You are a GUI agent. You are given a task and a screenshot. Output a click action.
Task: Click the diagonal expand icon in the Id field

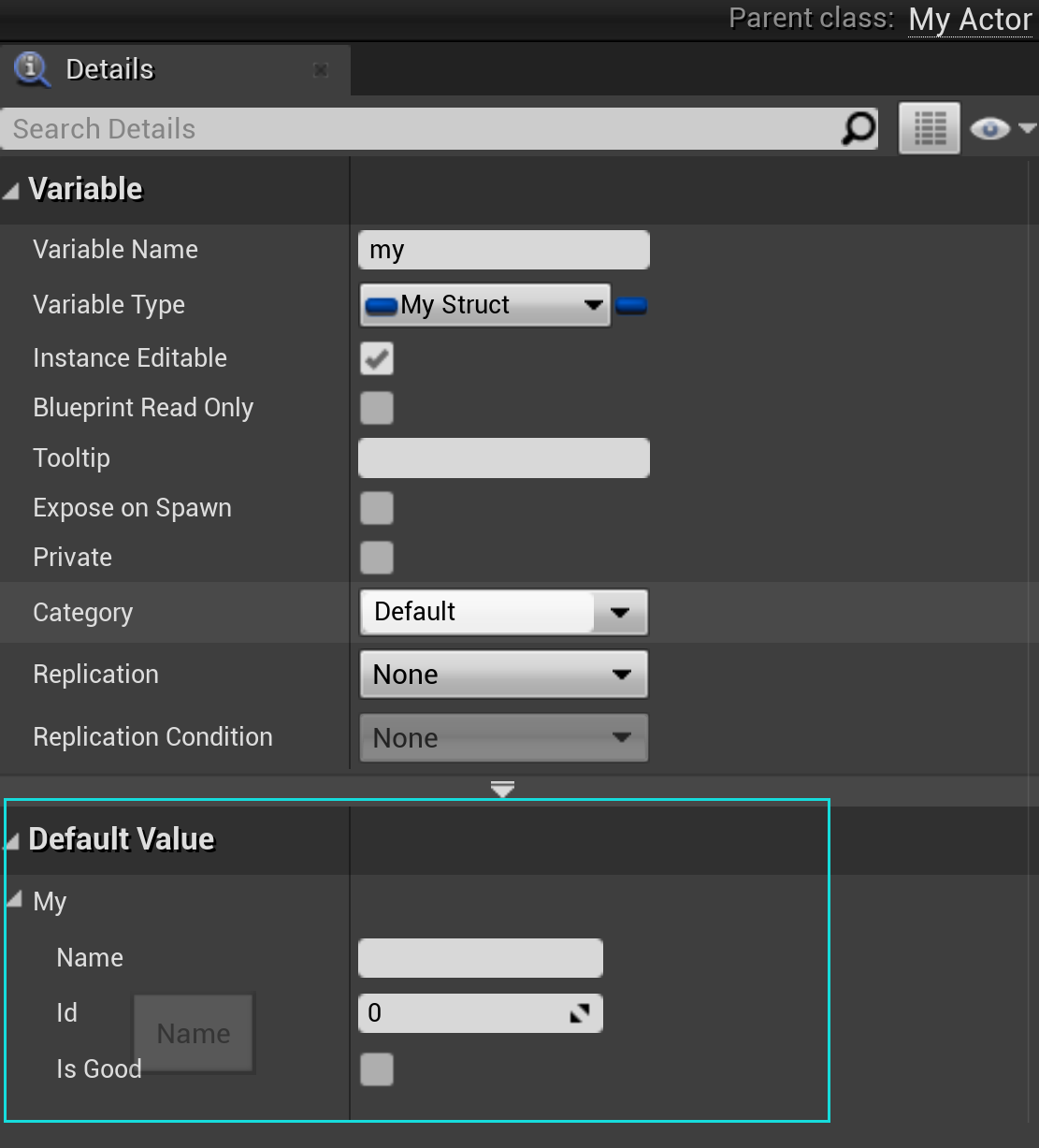[580, 1012]
